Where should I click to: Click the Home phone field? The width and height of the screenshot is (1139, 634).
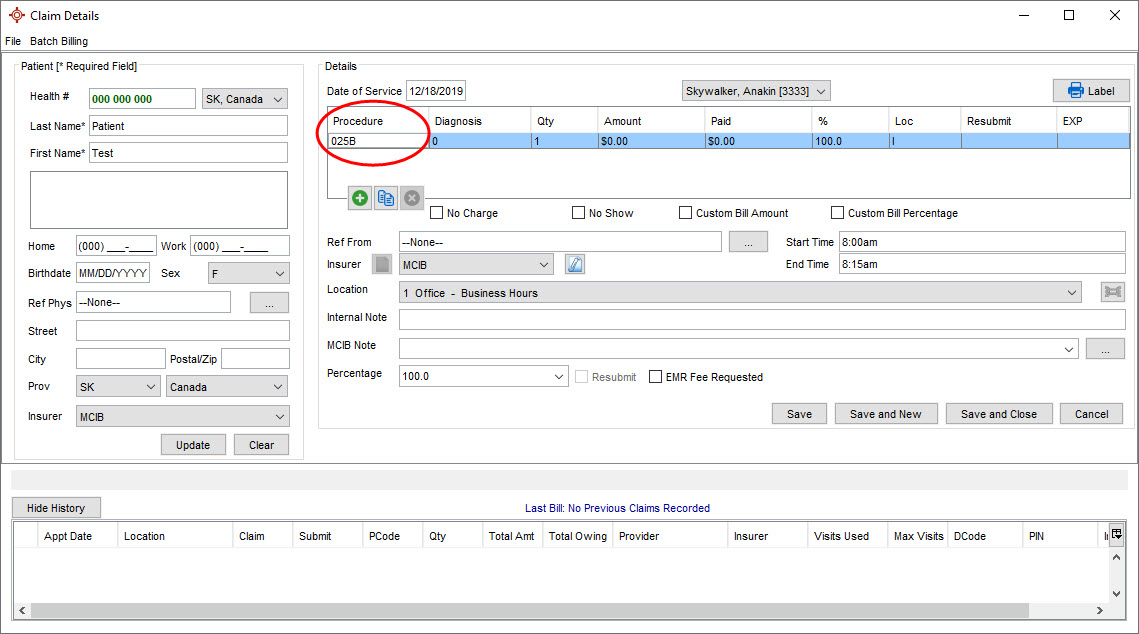116,245
